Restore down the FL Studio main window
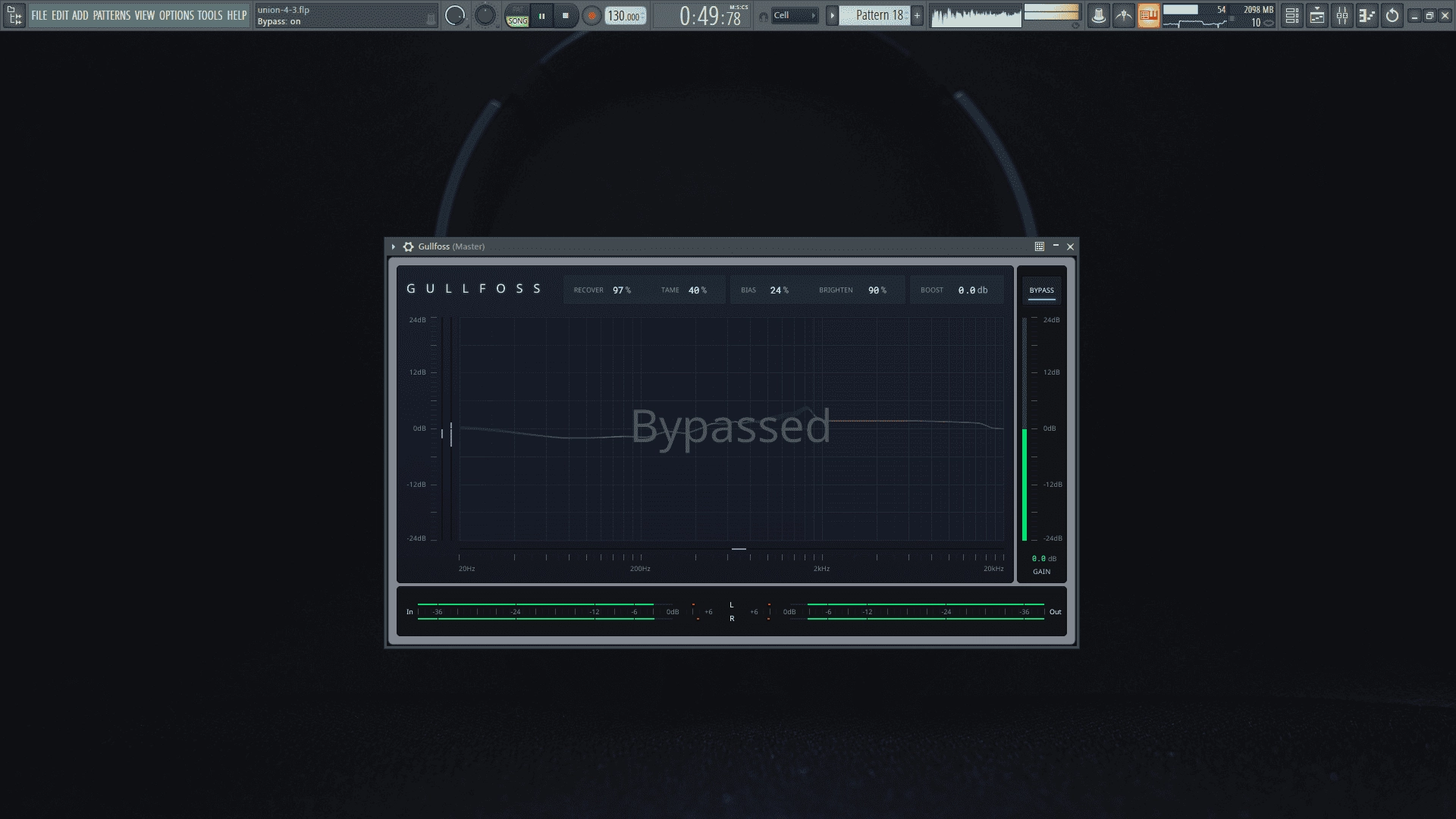Viewport: 1456px width, 819px height. coord(1429,15)
